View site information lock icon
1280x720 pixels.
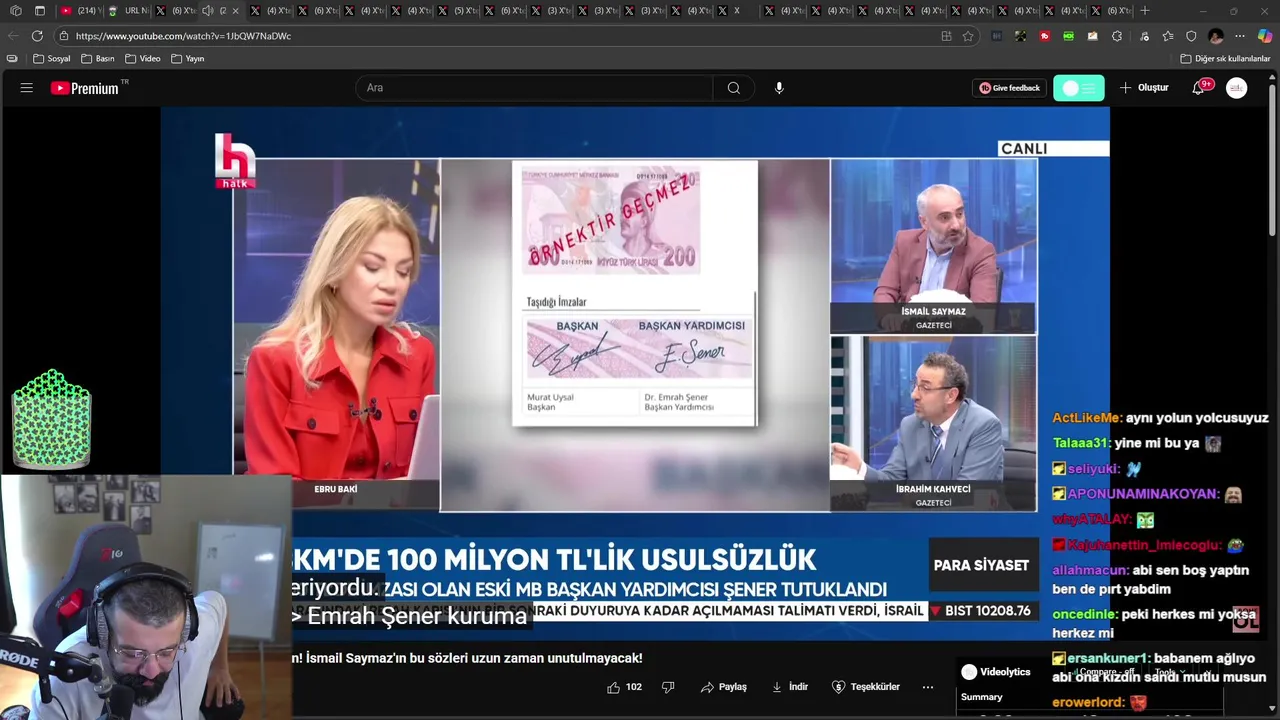coord(64,36)
